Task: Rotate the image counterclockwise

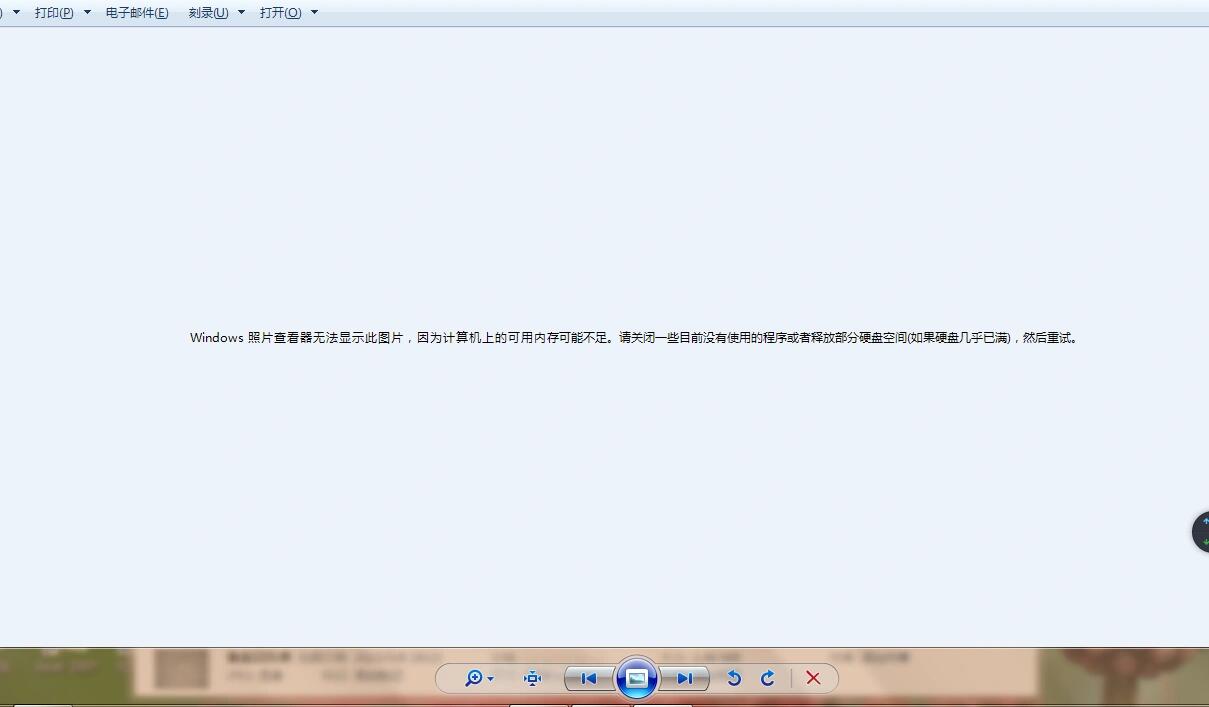Action: (734, 678)
